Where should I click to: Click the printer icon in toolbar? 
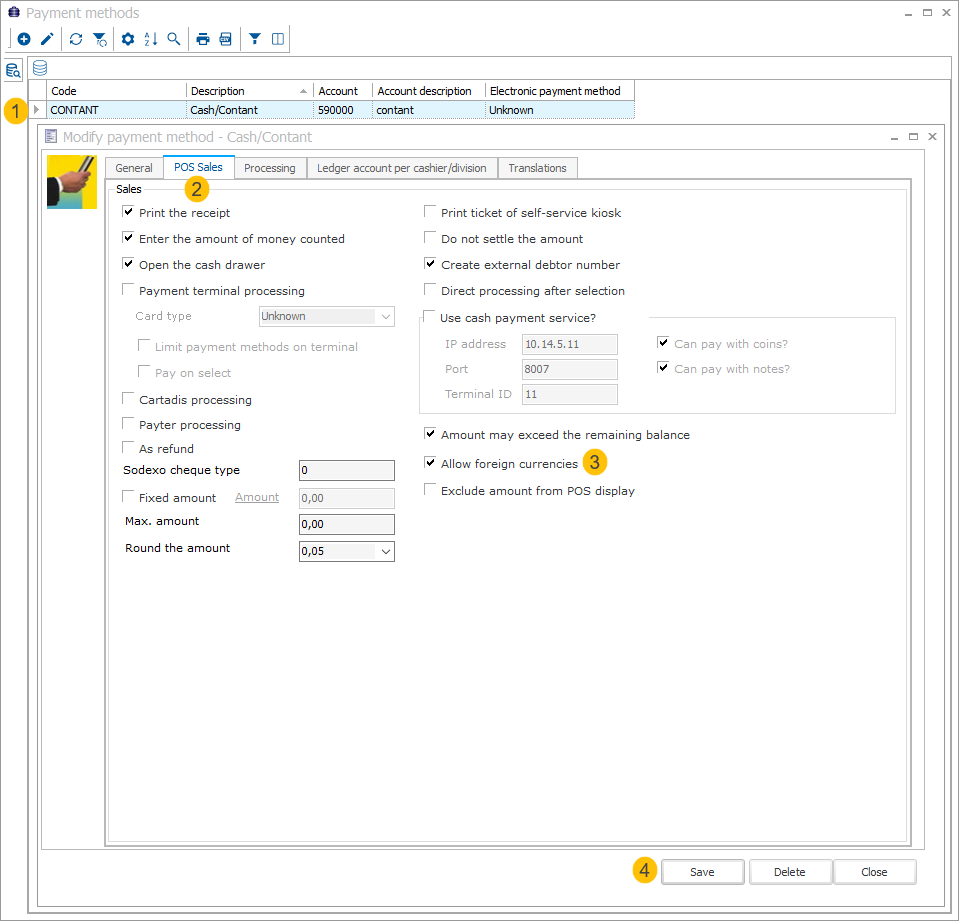[x=203, y=39]
